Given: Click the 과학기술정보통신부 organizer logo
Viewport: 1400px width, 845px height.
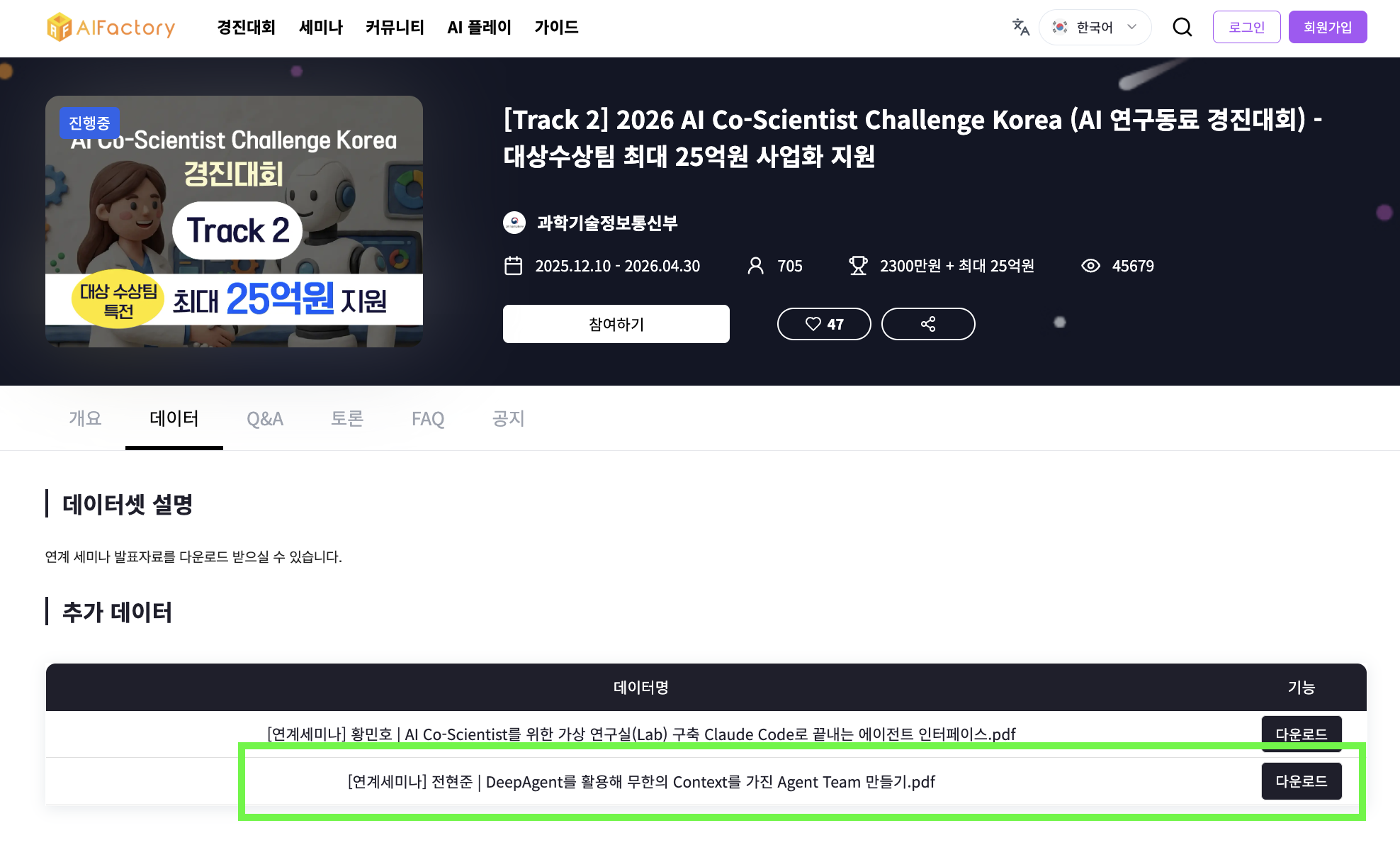Looking at the screenshot, I should [514, 223].
